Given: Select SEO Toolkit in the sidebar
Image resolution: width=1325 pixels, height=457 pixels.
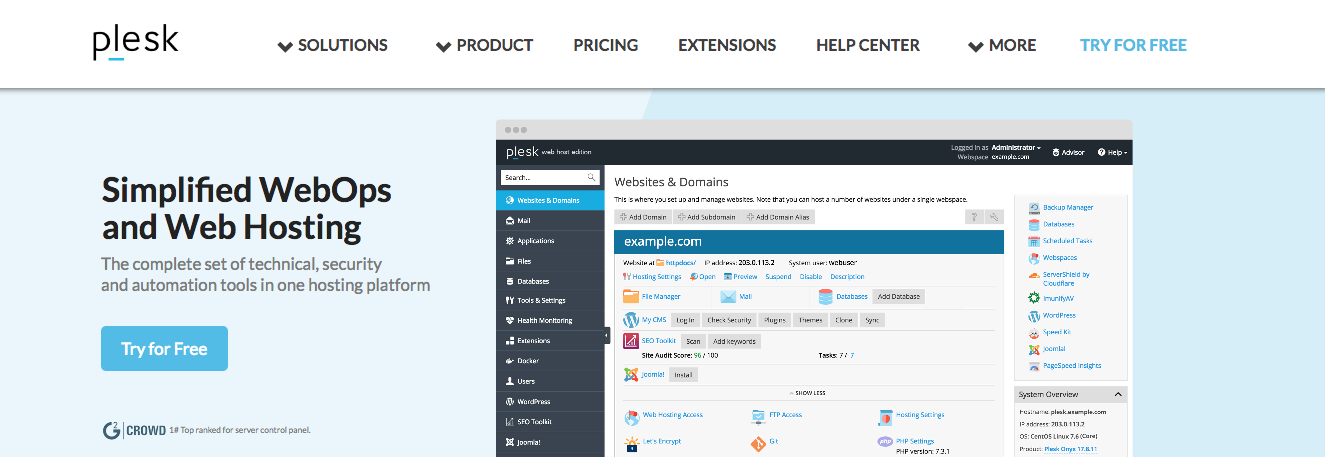Looking at the screenshot, I should tap(551, 421).
